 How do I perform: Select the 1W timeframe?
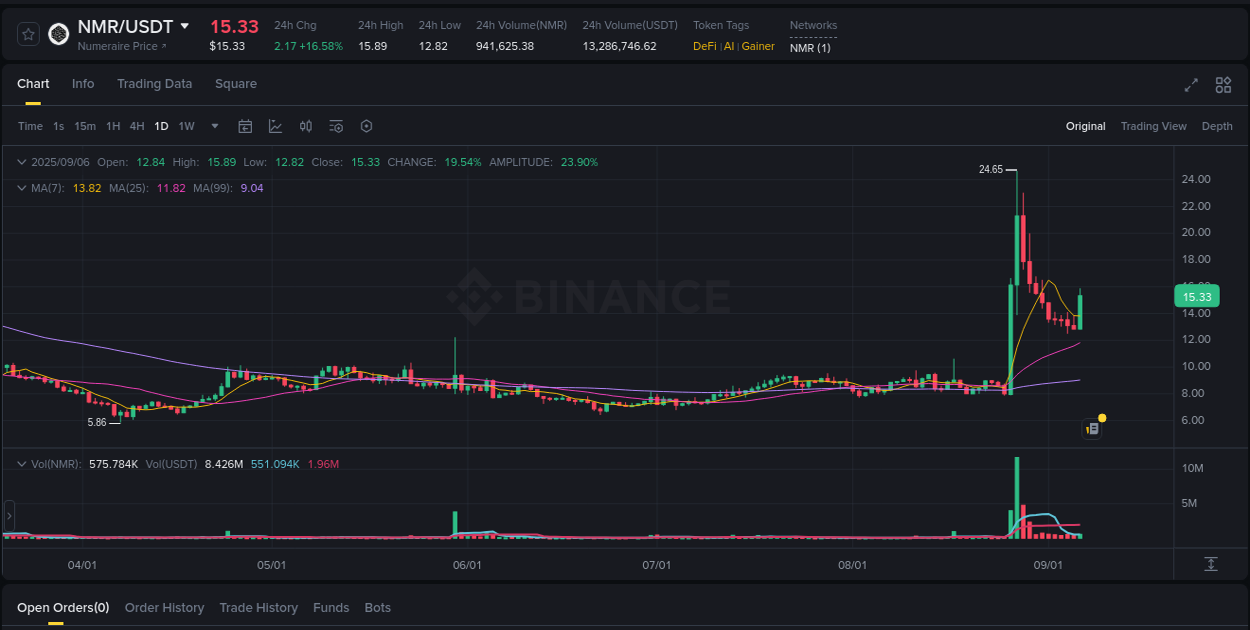click(186, 126)
